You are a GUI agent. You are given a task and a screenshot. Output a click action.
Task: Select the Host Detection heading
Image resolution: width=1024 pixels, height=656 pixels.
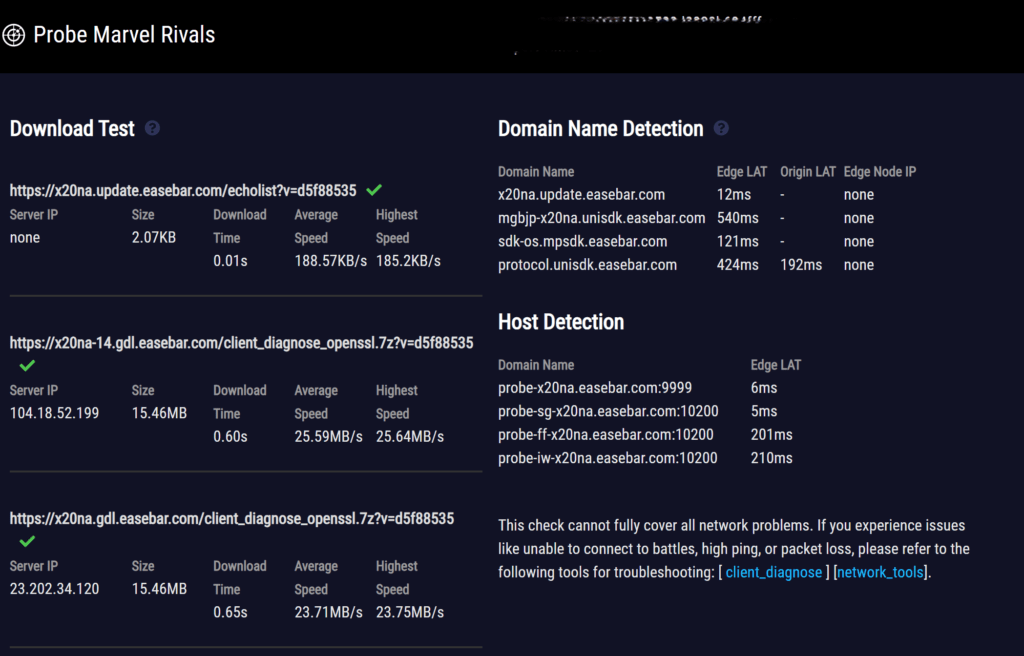[561, 322]
